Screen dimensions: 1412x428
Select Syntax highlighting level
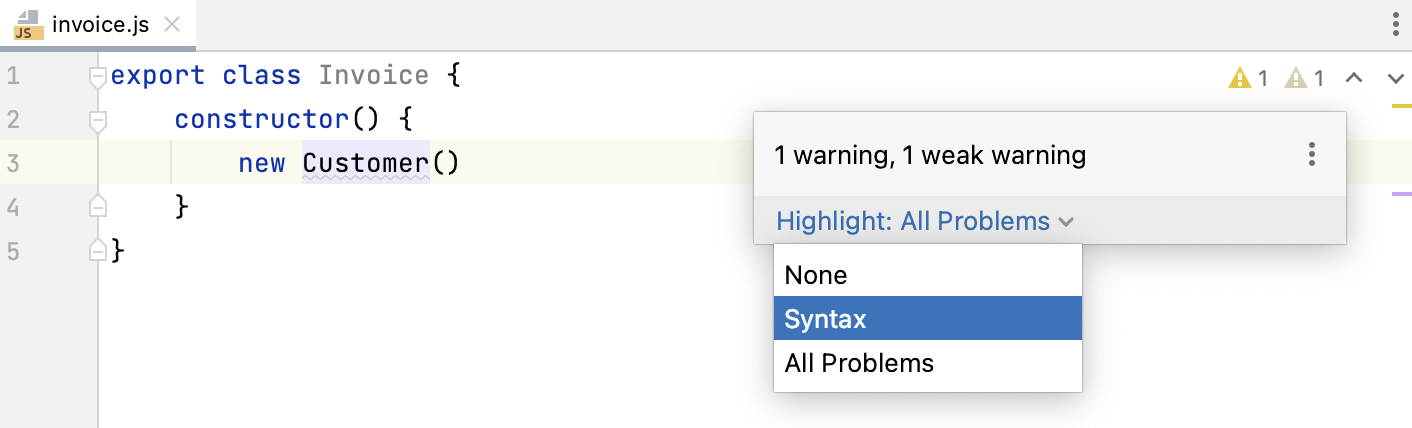click(x=826, y=319)
